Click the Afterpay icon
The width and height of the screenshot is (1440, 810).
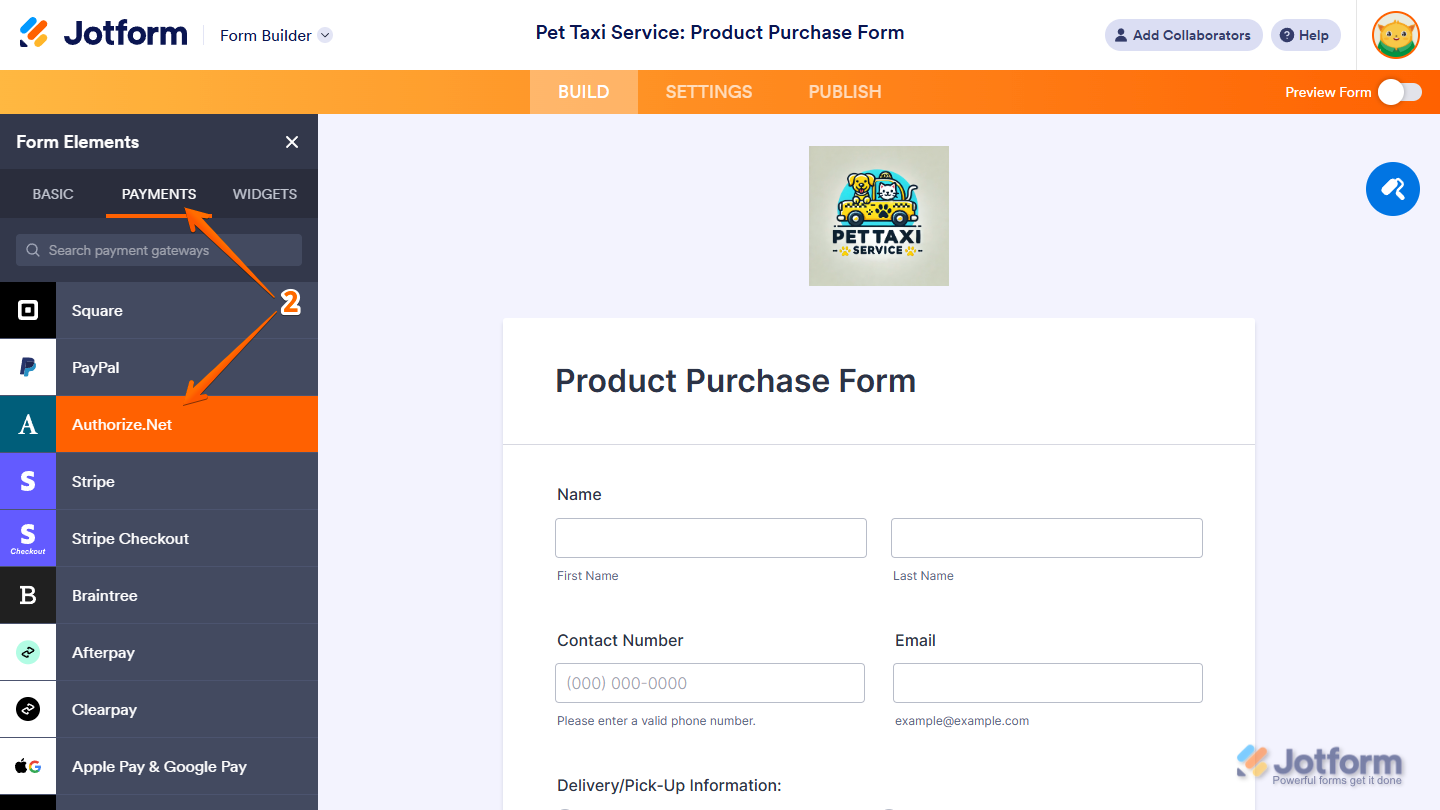click(x=28, y=652)
